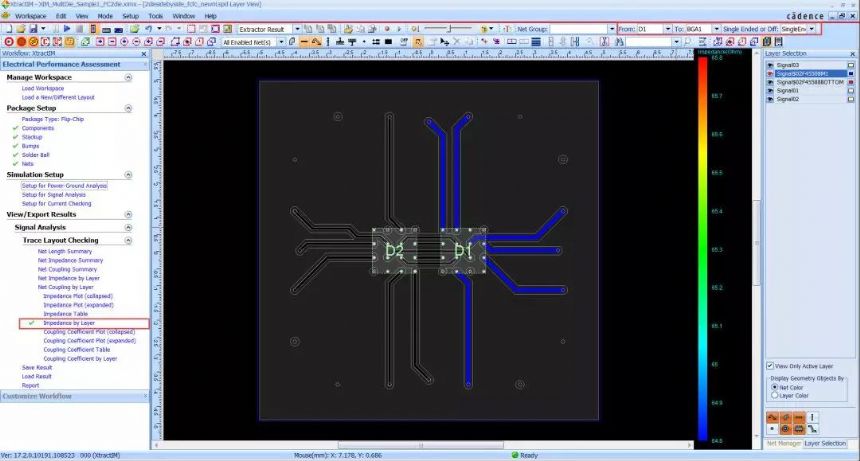The height and width of the screenshot is (461, 860).
Task: Click the zoom-in box icon
Action: click(x=100, y=42)
